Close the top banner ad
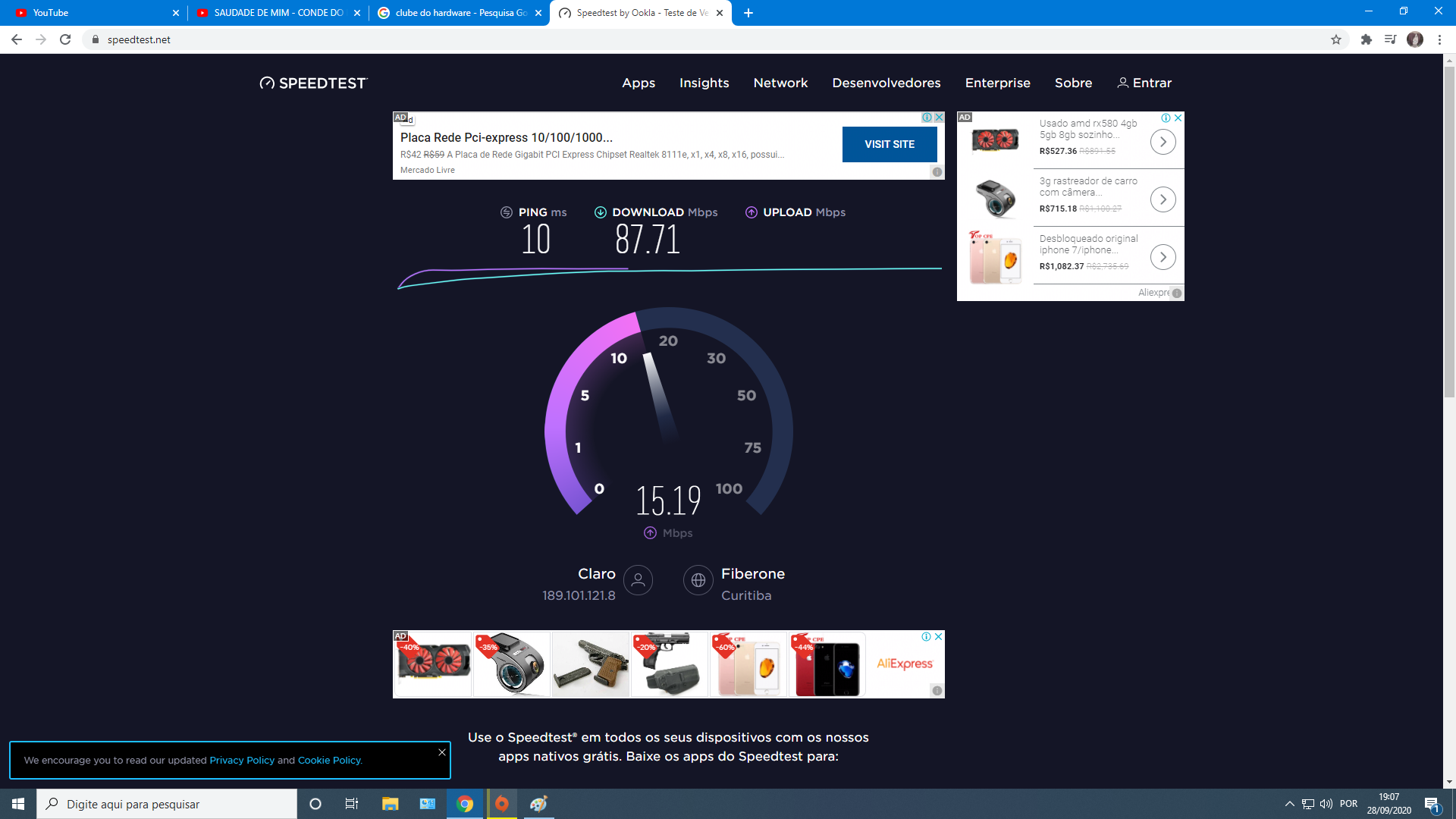The height and width of the screenshot is (819, 1456). pyautogui.click(x=939, y=118)
